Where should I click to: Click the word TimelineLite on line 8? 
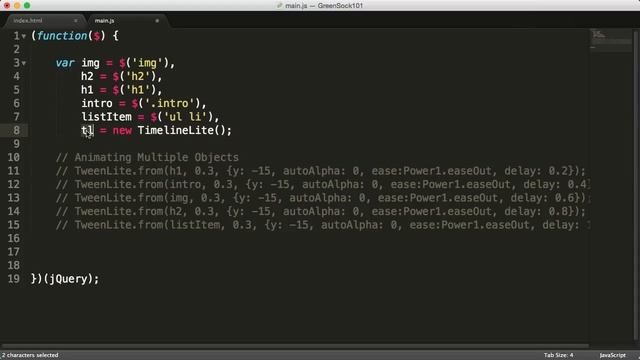176,130
